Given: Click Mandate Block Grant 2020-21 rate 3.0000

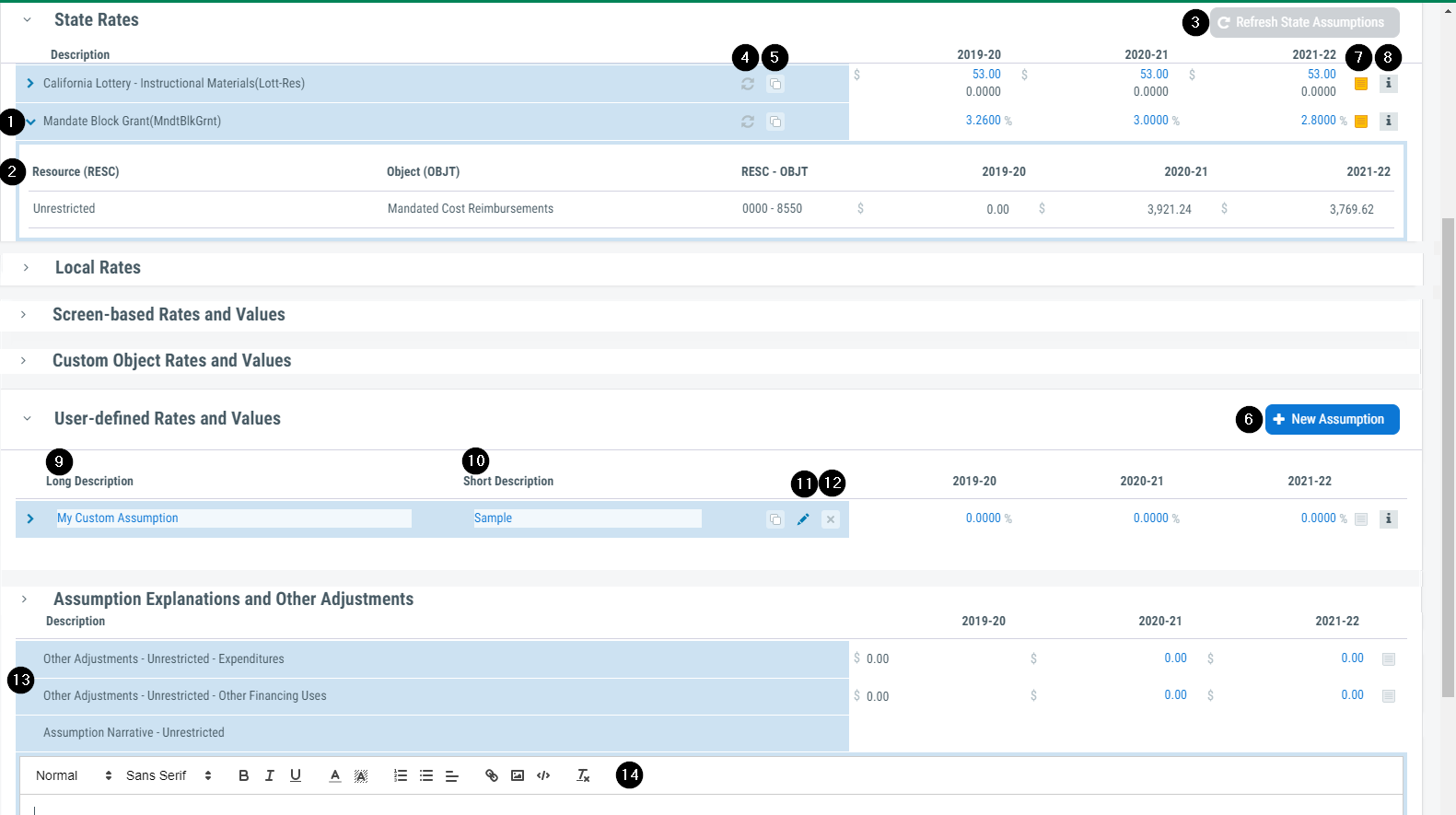Looking at the screenshot, I should pos(1150,121).
